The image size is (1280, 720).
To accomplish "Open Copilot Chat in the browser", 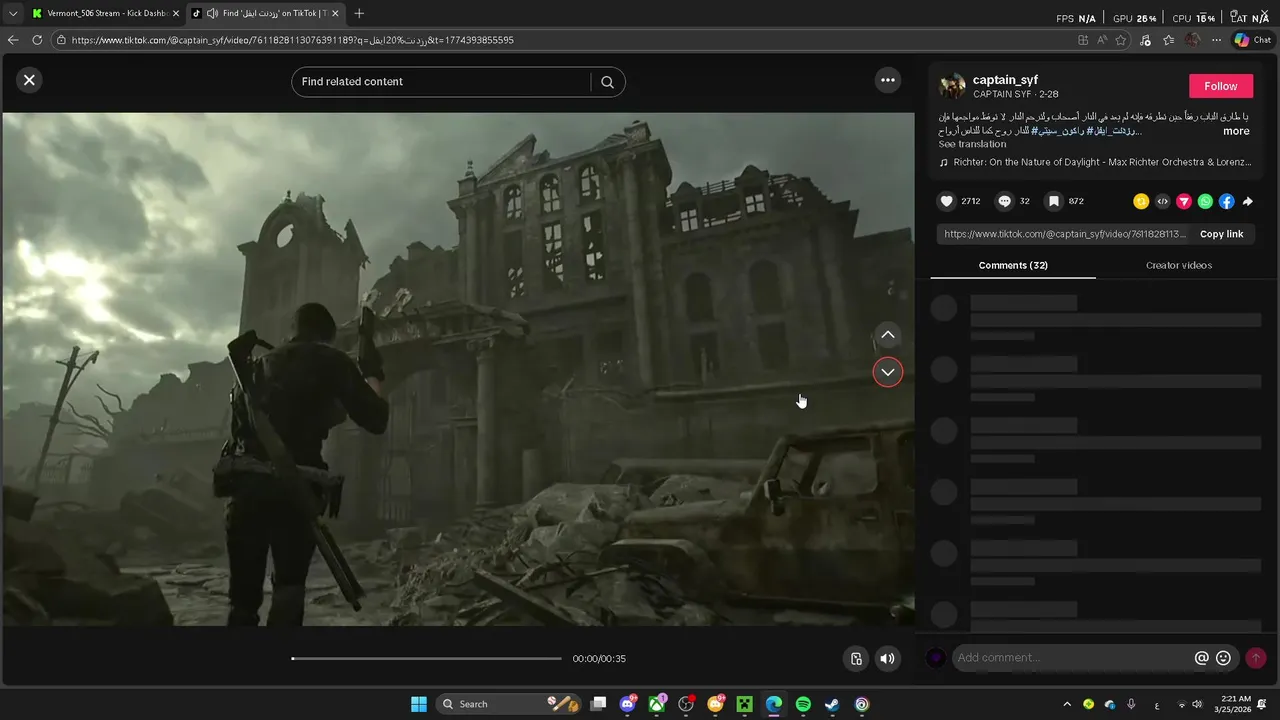I will (x=1253, y=40).
